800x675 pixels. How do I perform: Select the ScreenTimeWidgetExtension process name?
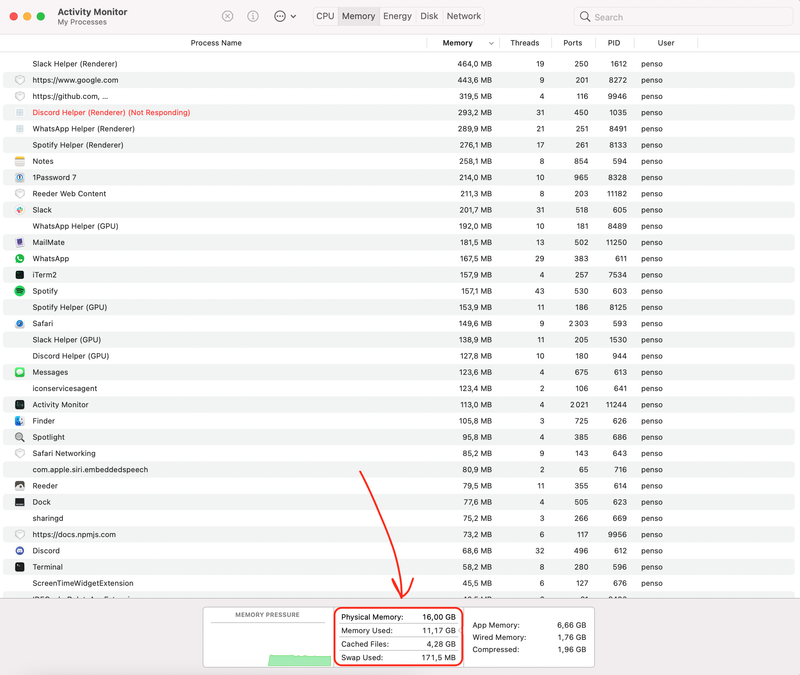[x=83, y=583]
